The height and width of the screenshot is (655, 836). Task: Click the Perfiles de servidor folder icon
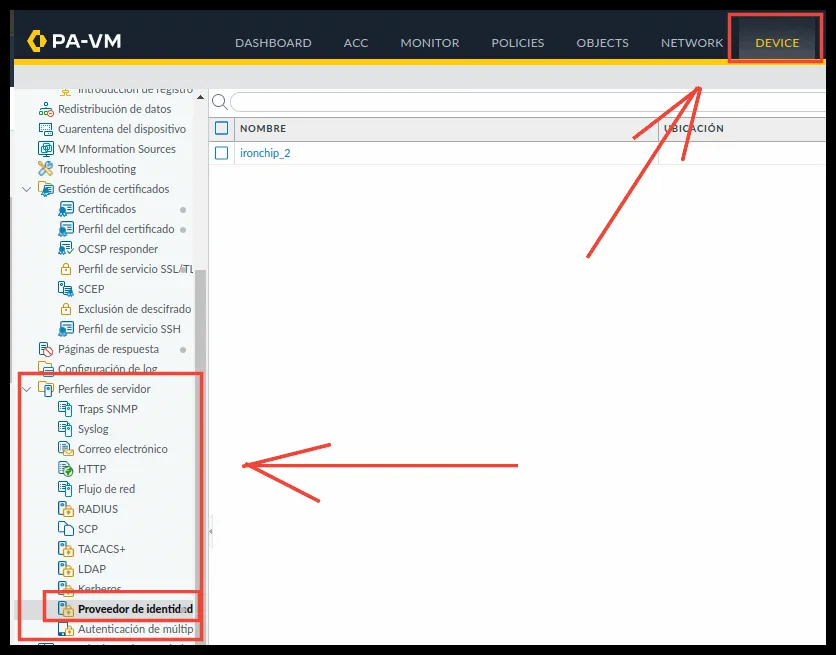coord(46,389)
